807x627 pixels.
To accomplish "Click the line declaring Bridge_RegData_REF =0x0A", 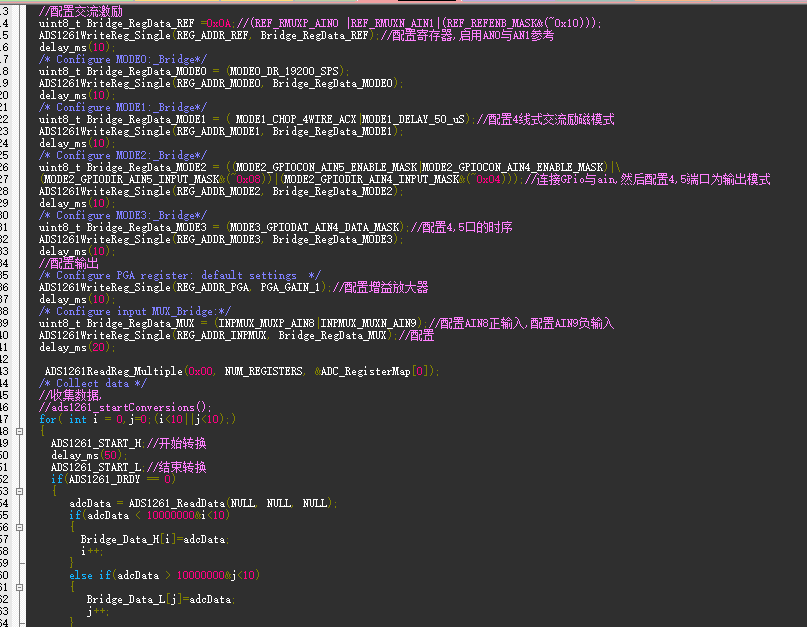I will 320,23.
